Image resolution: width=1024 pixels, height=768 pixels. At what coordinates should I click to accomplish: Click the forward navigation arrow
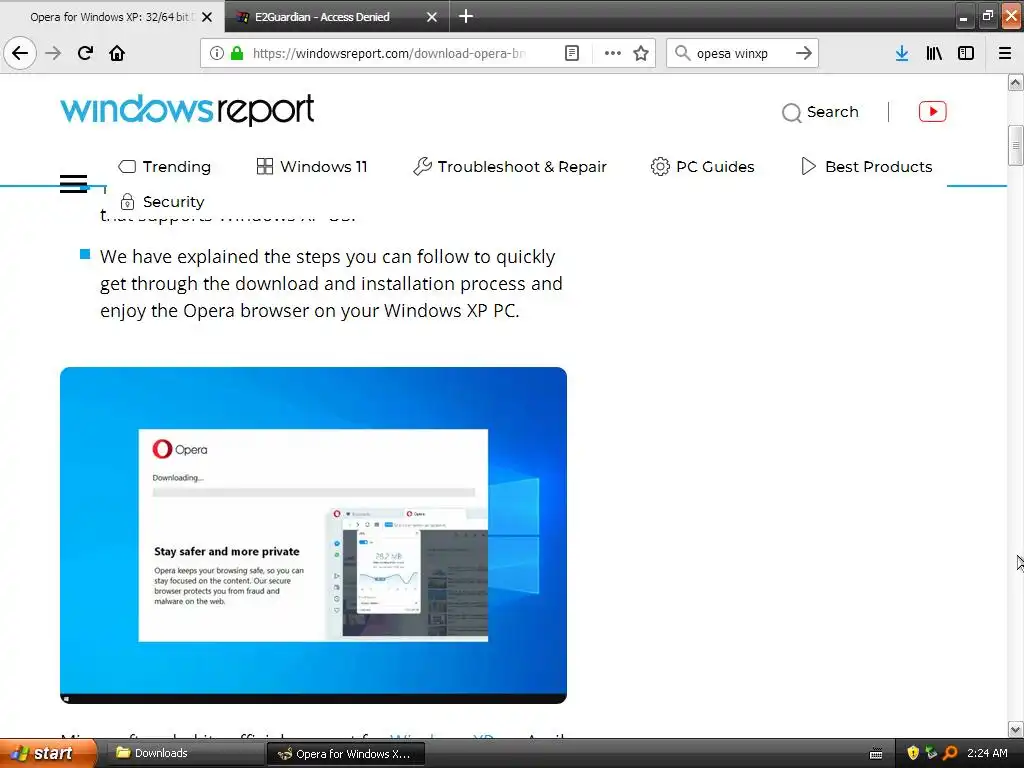point(53,53)
